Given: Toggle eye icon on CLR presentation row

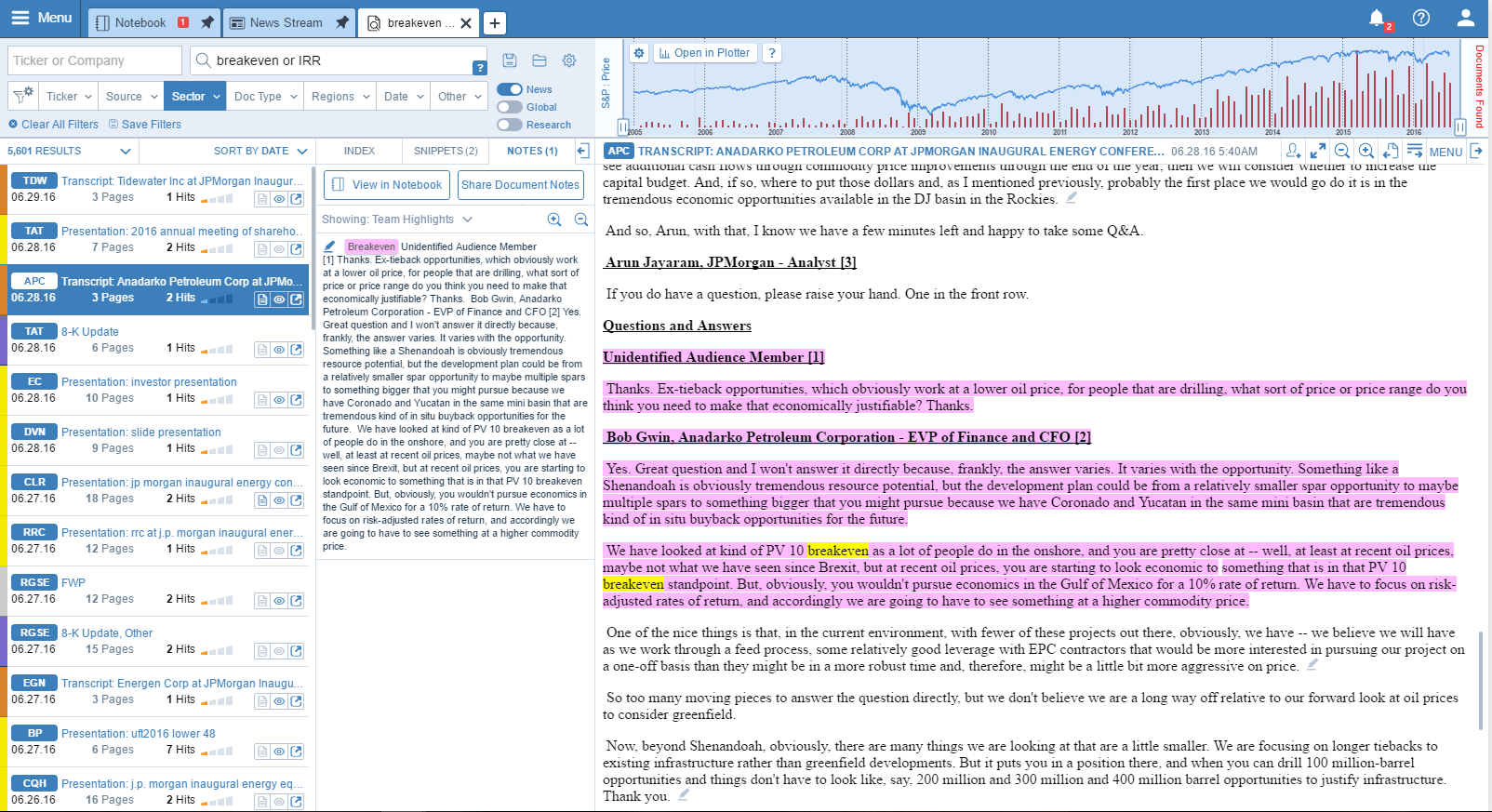Looking at the screenshot, I should (x=279, y=500).
